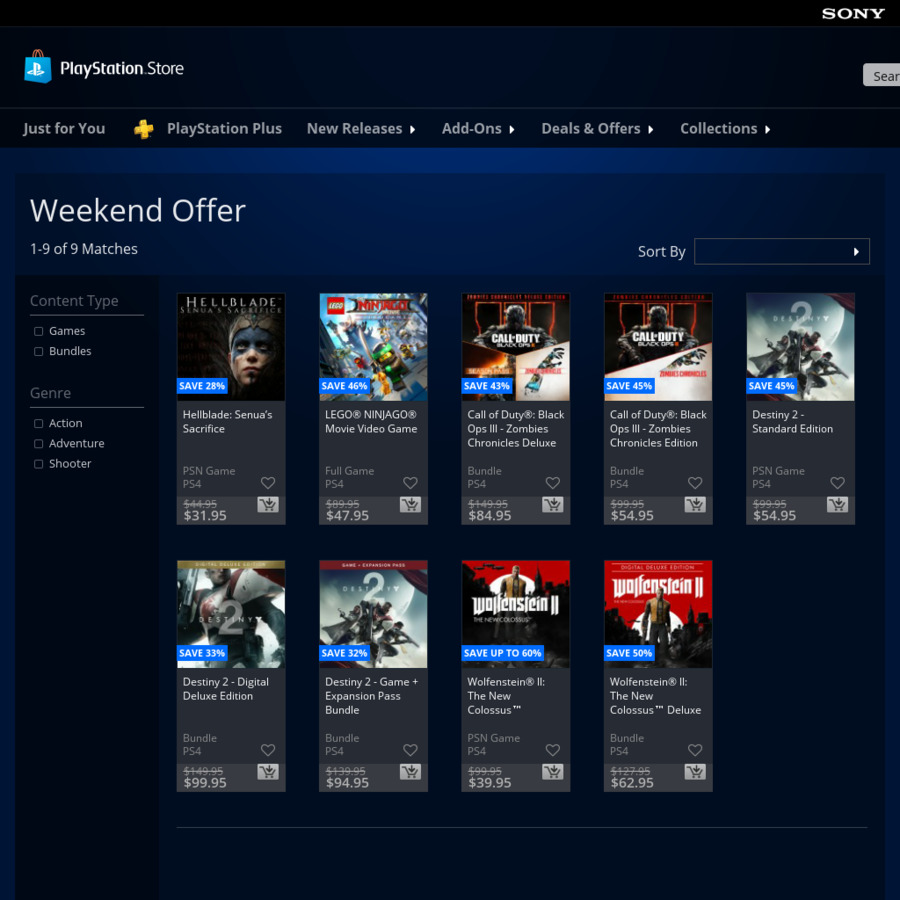Wishlist heart for Black Ops III Zombies Chronicles Edition
The width and height of the screenshot is (900, 900).
click(695, 483)
